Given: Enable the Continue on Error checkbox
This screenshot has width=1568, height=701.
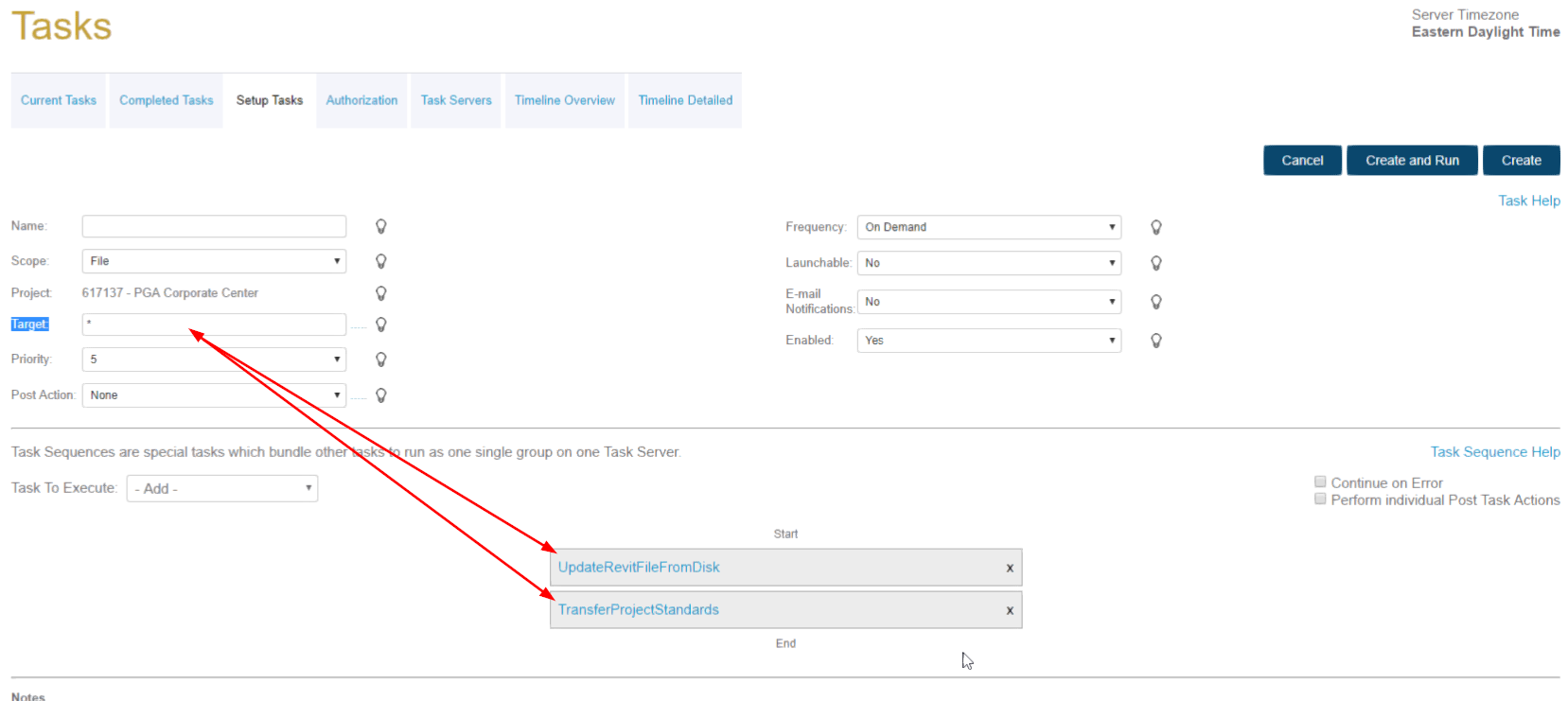Looking at the screenshot, I should [1320, 482].
